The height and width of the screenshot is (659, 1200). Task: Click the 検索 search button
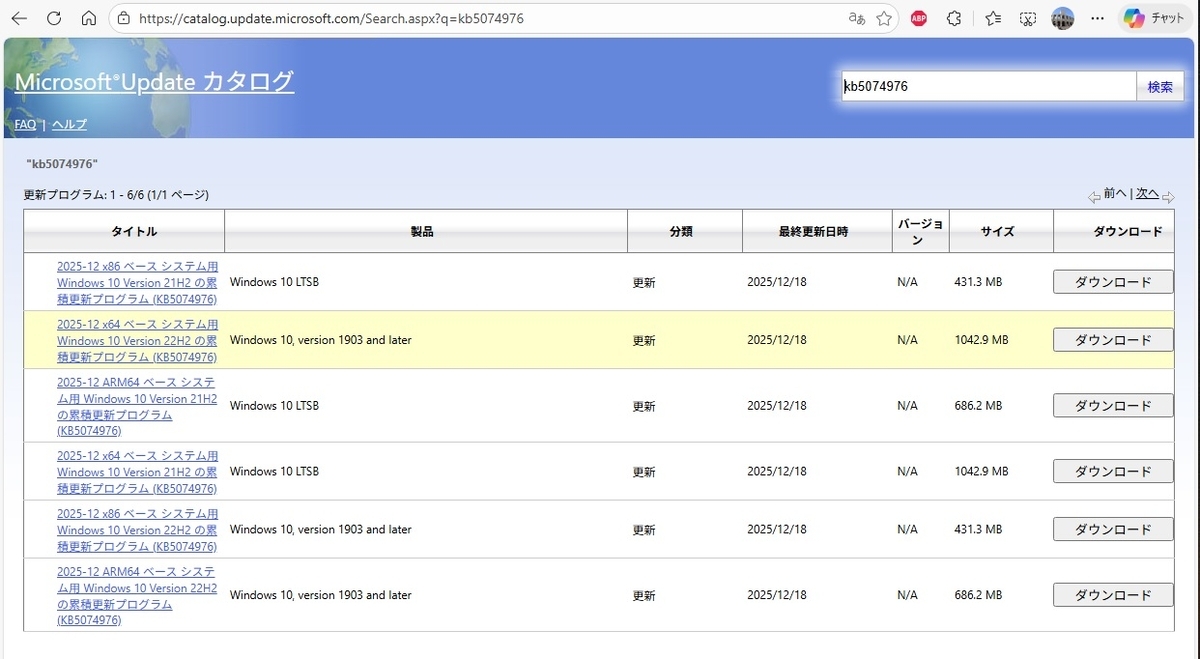coord(1160,86)
